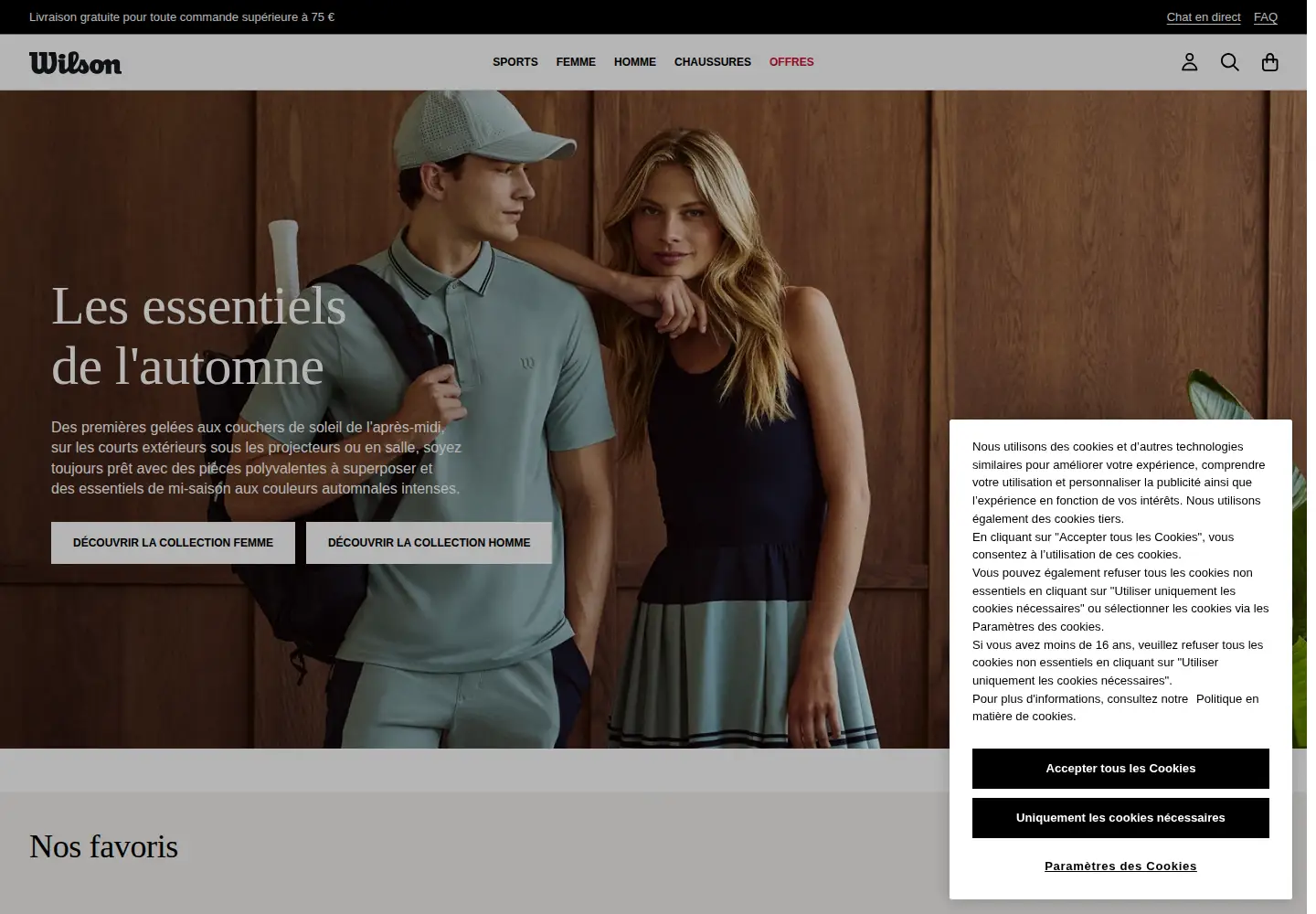Open the shopping bag icon
Image resolution: width=1316 pixels, height=914 pixels.
coord(1269,62)
